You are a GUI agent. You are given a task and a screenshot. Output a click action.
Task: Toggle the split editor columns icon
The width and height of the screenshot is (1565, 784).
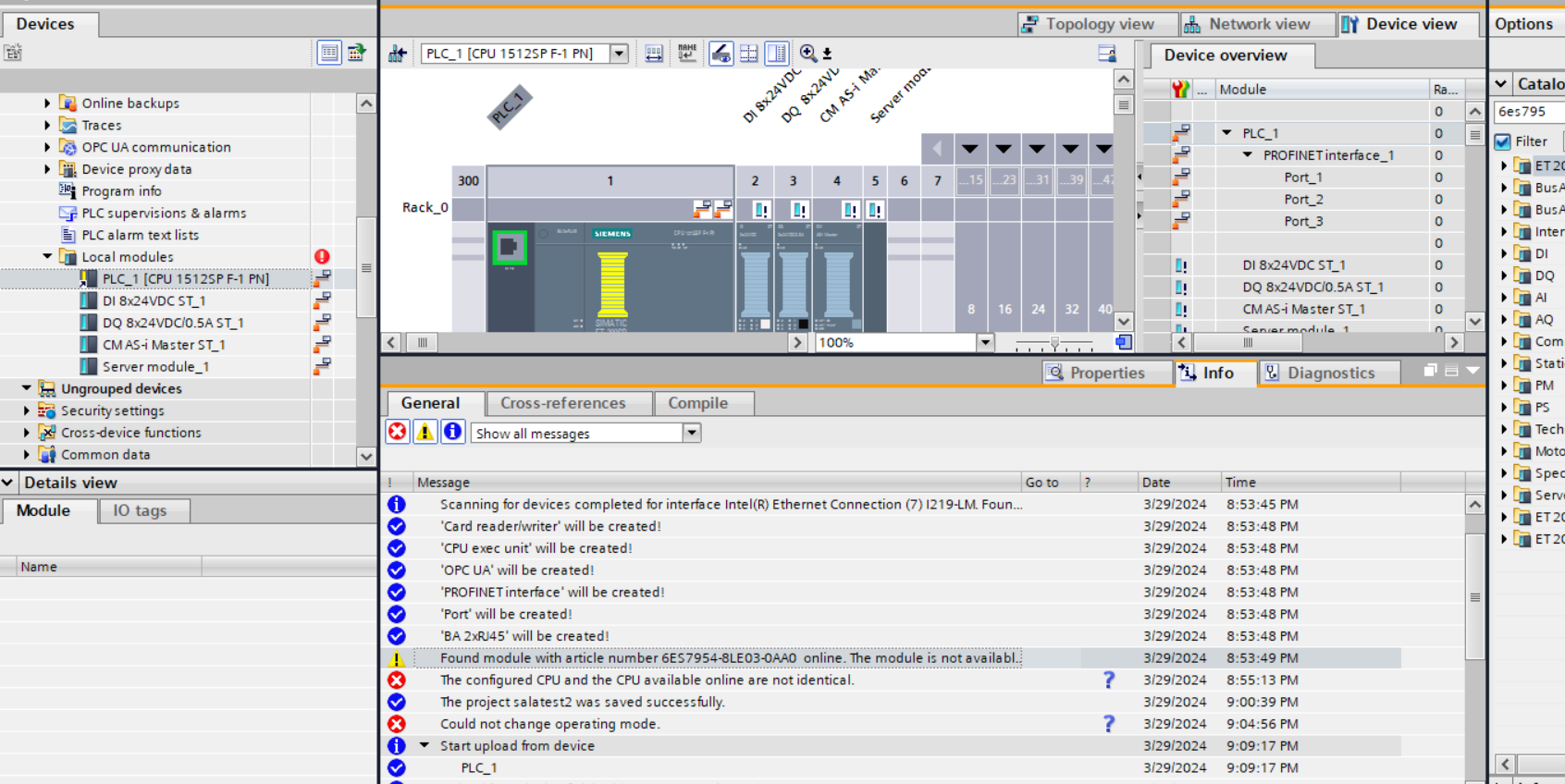777,54
